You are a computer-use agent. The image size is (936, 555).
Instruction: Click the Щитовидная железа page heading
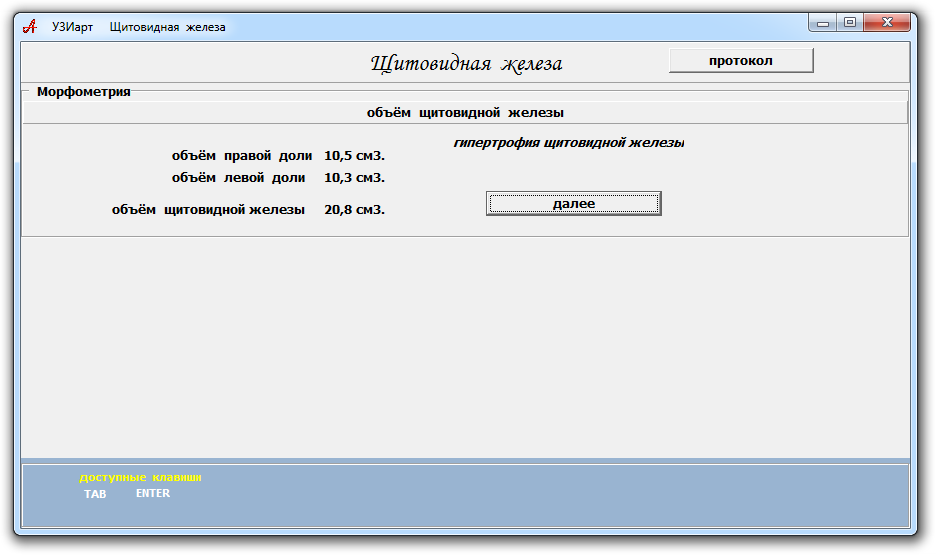[466, 63]
